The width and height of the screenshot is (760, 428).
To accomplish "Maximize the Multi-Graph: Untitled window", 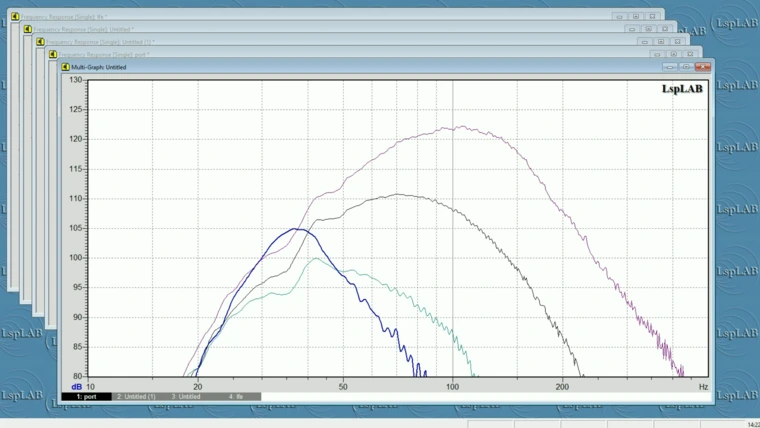I will click(687, 67).
